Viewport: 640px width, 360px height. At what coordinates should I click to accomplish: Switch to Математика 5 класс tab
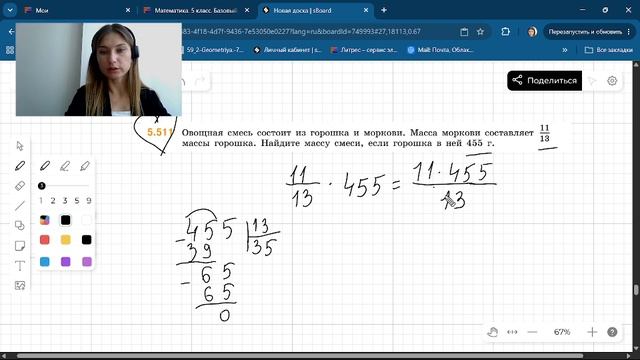click(196, 11)
